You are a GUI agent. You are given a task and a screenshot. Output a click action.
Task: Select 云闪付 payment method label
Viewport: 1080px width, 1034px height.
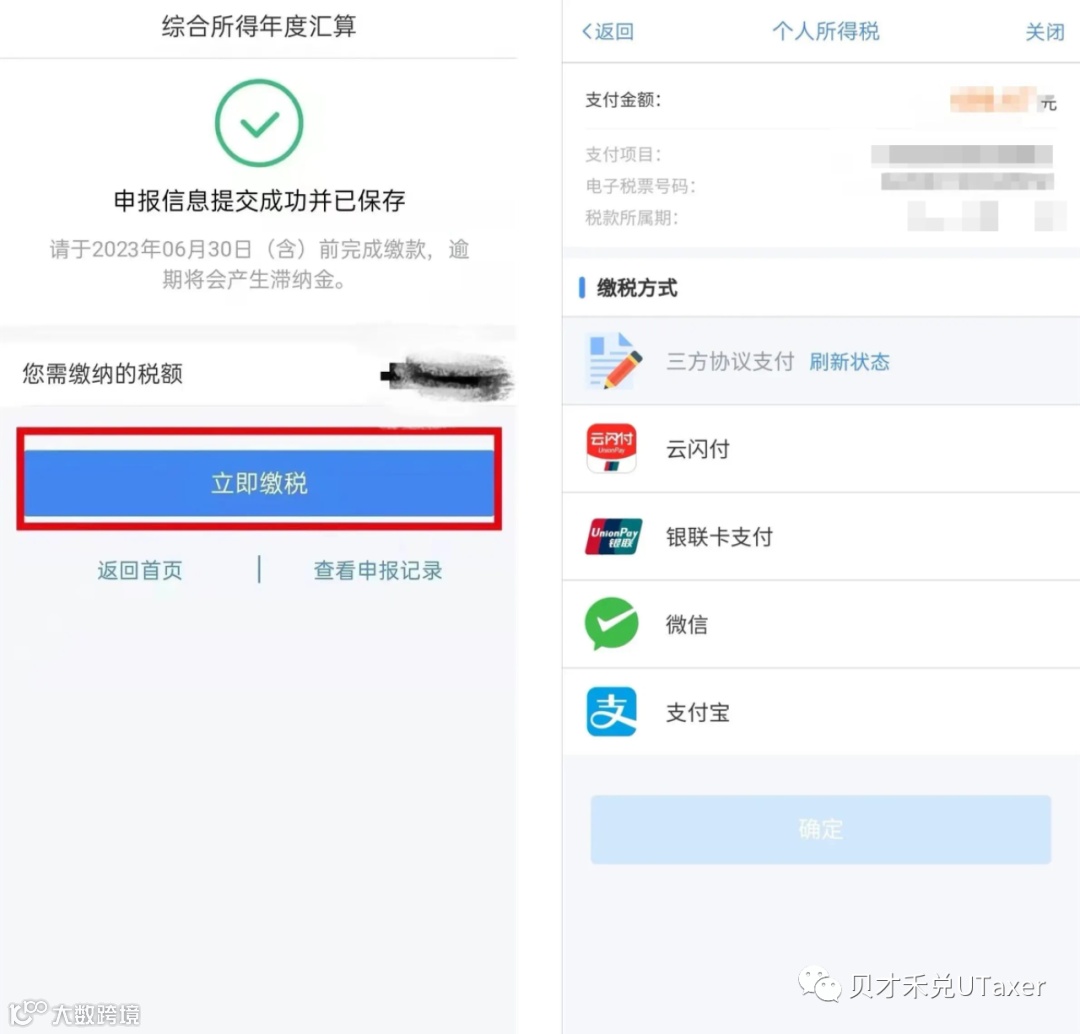pyautogui.click(x=698, y=449)
